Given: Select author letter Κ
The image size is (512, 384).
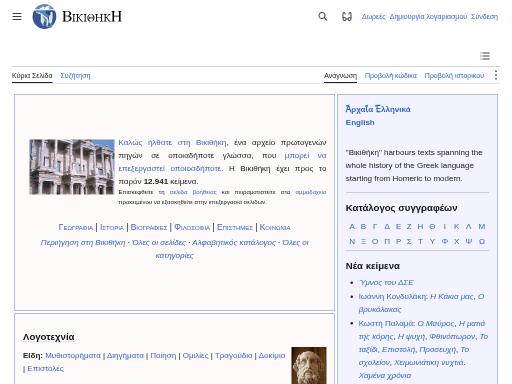Looking at the screenshot, I should click(456, 227).
